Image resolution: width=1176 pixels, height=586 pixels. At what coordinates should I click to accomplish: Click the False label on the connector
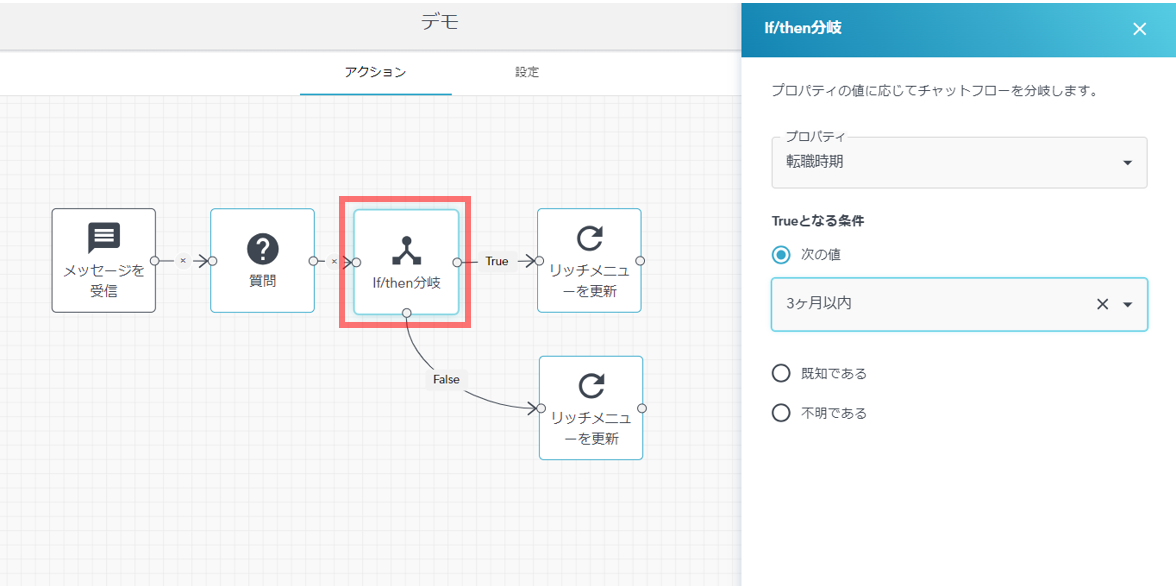click(x=446, y=379)
